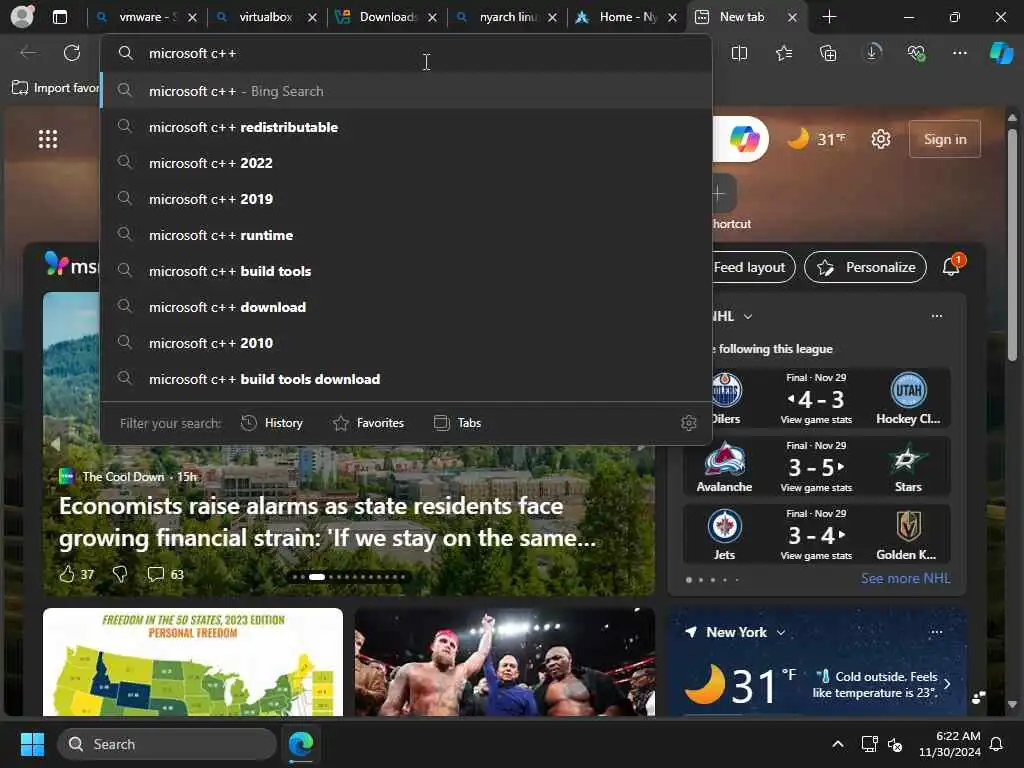The width and height of the screenshot is (1024, 768).
Task: Expand the NHL league dropdown
Action: [x=748, y=317]
